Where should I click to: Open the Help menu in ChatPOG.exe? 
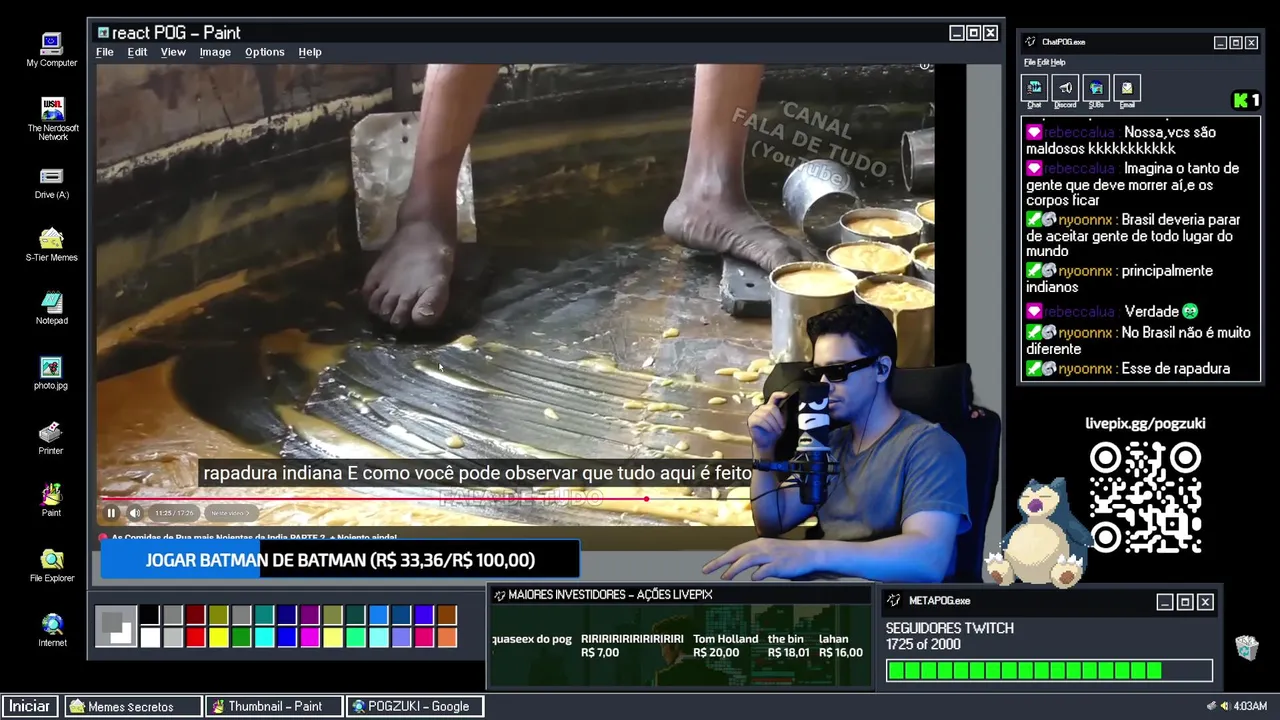(x=1058, y=62)
